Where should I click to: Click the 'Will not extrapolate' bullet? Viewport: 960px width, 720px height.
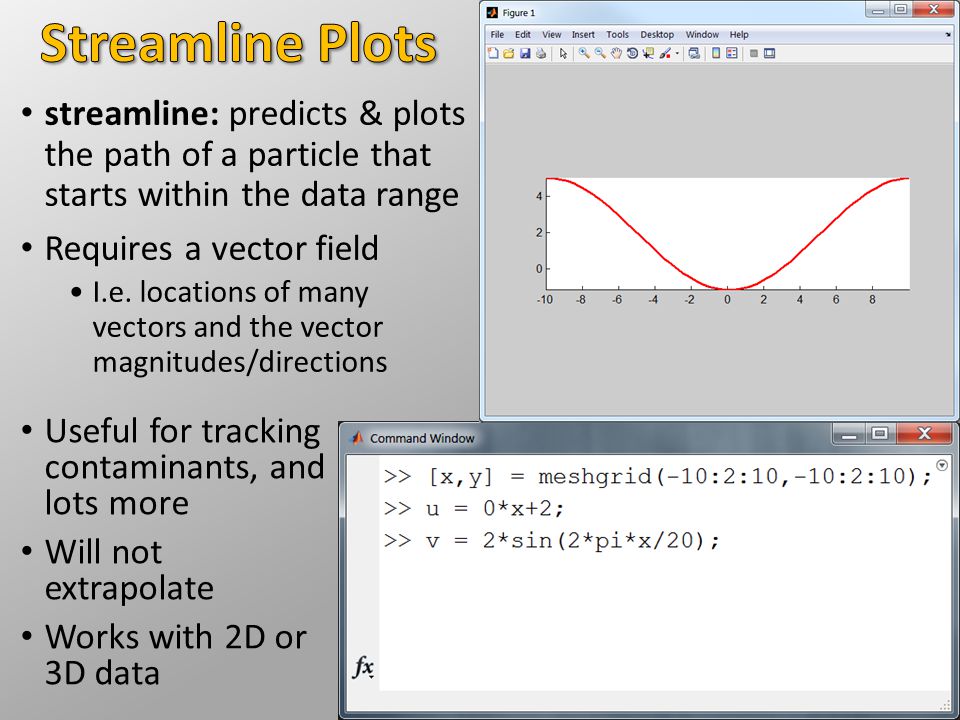(129, 570)
